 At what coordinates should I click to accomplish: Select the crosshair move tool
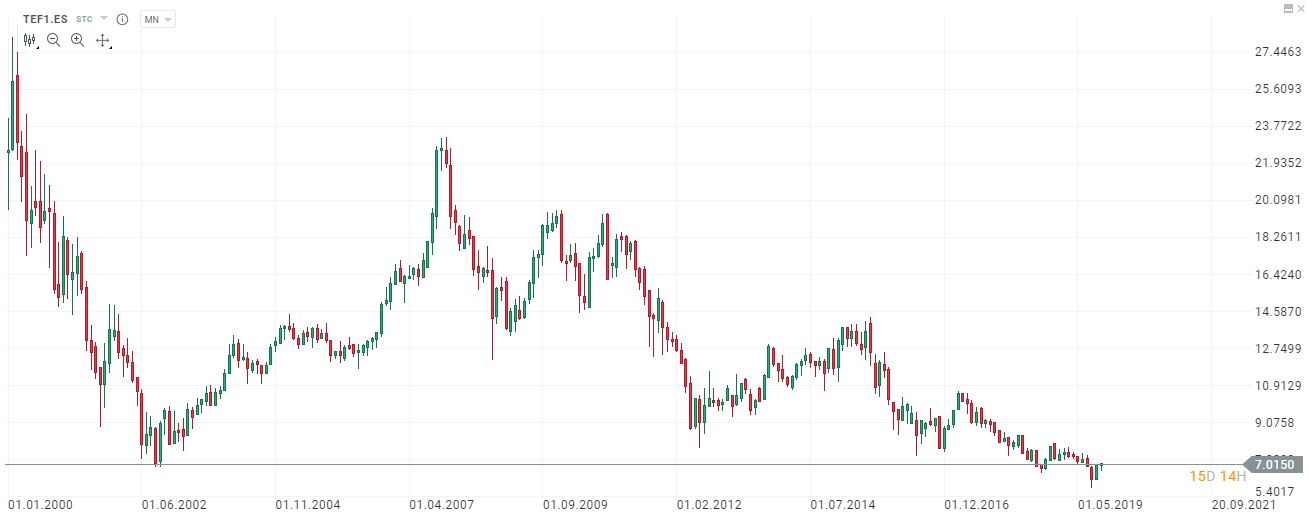(x=102, y=40)
